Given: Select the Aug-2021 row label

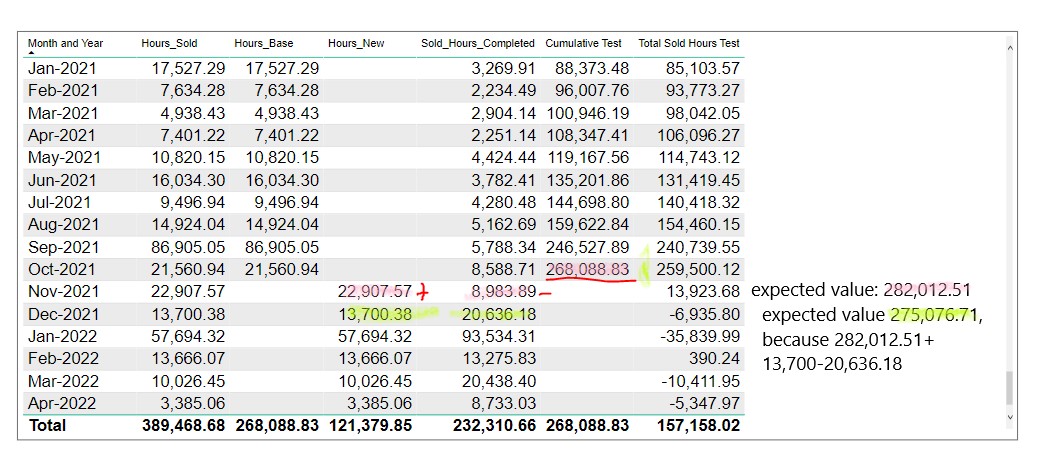Looking at the screenshot, I should point(63,225).
